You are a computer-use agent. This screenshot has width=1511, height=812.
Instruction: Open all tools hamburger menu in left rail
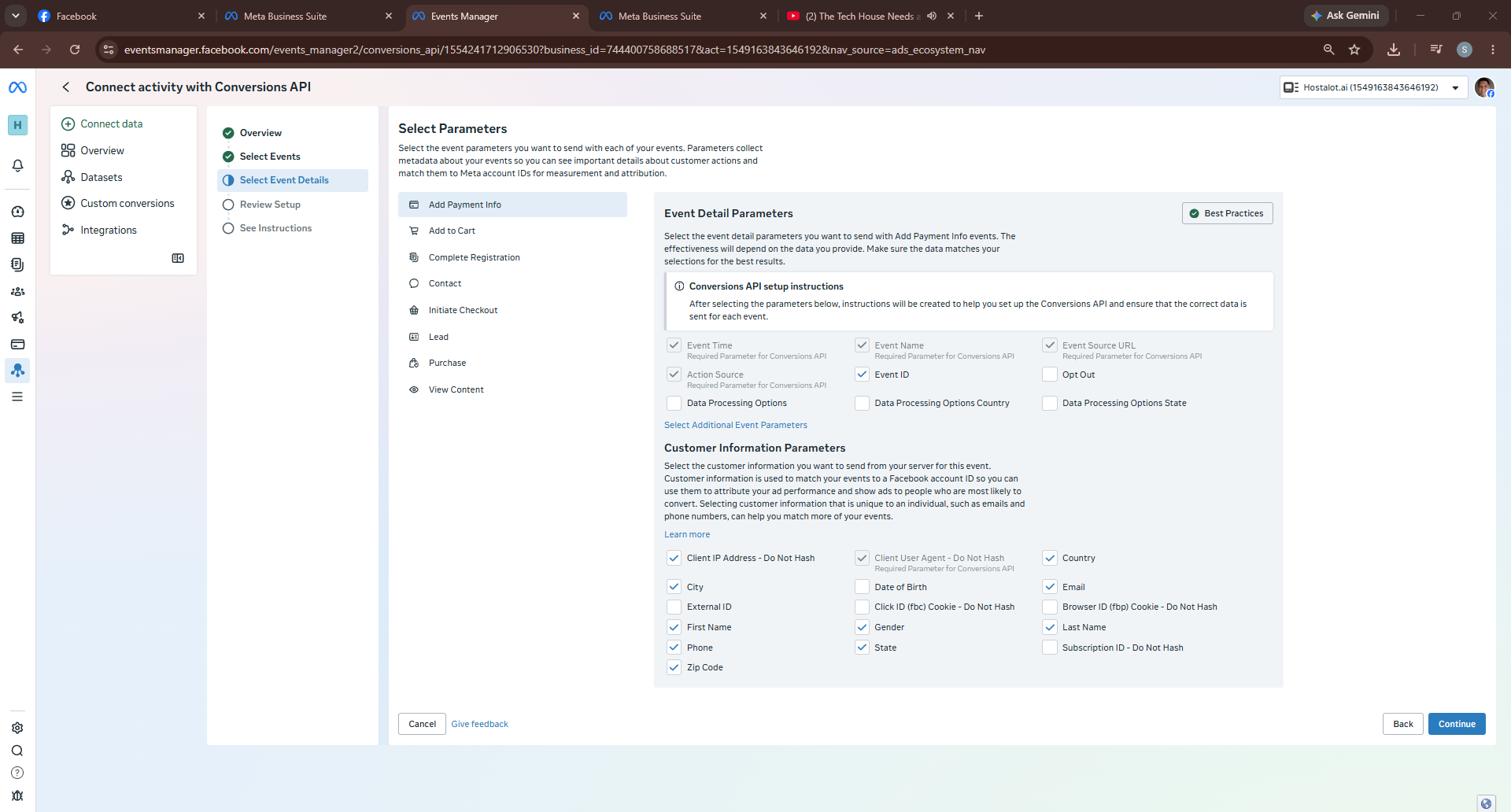tap(17, 397)
